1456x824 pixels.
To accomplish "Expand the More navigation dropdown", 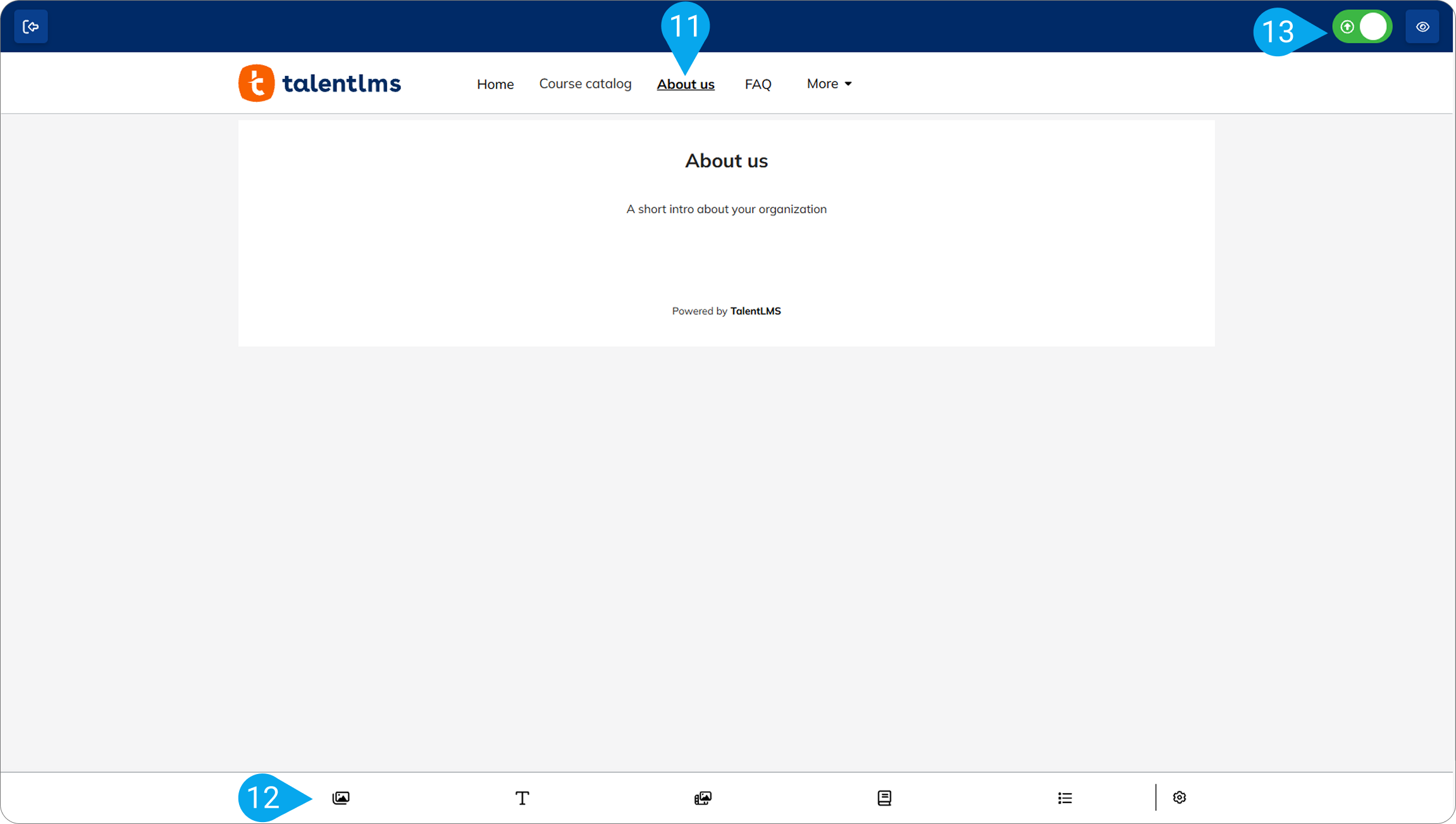I will coord(822,83).
